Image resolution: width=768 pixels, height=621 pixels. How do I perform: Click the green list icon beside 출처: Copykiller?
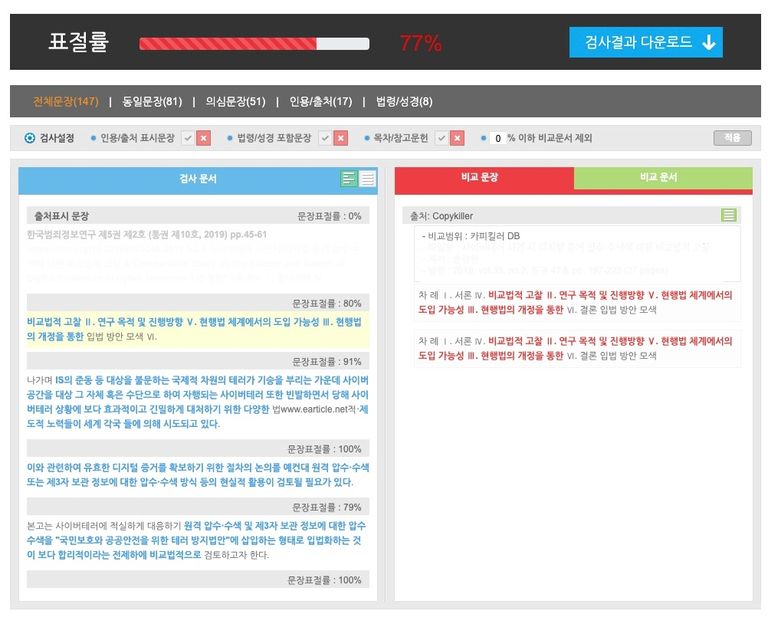(728, 215)
